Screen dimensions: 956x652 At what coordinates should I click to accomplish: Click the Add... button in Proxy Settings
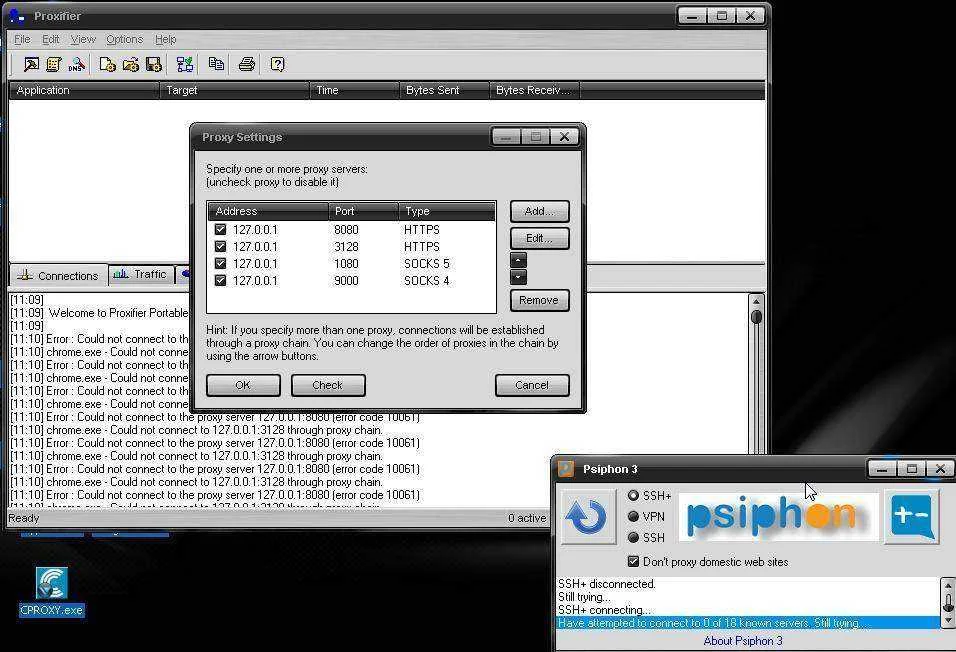[540, 211]
